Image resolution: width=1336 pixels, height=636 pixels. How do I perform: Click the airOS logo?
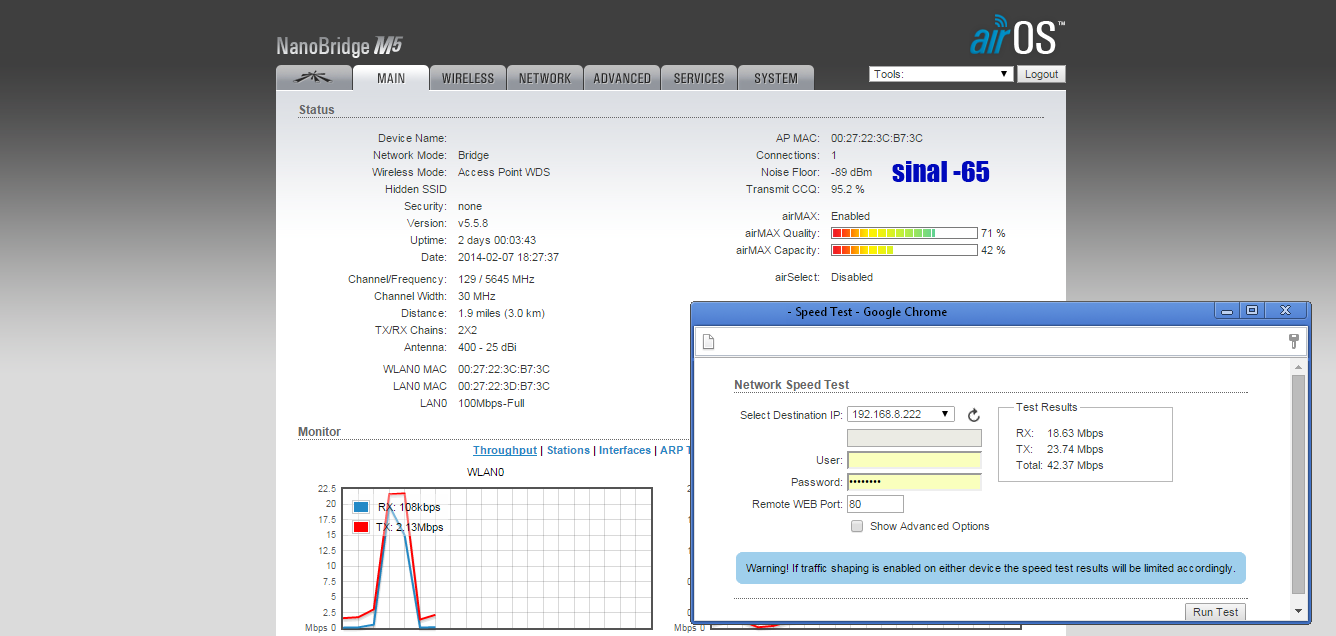1017,37
